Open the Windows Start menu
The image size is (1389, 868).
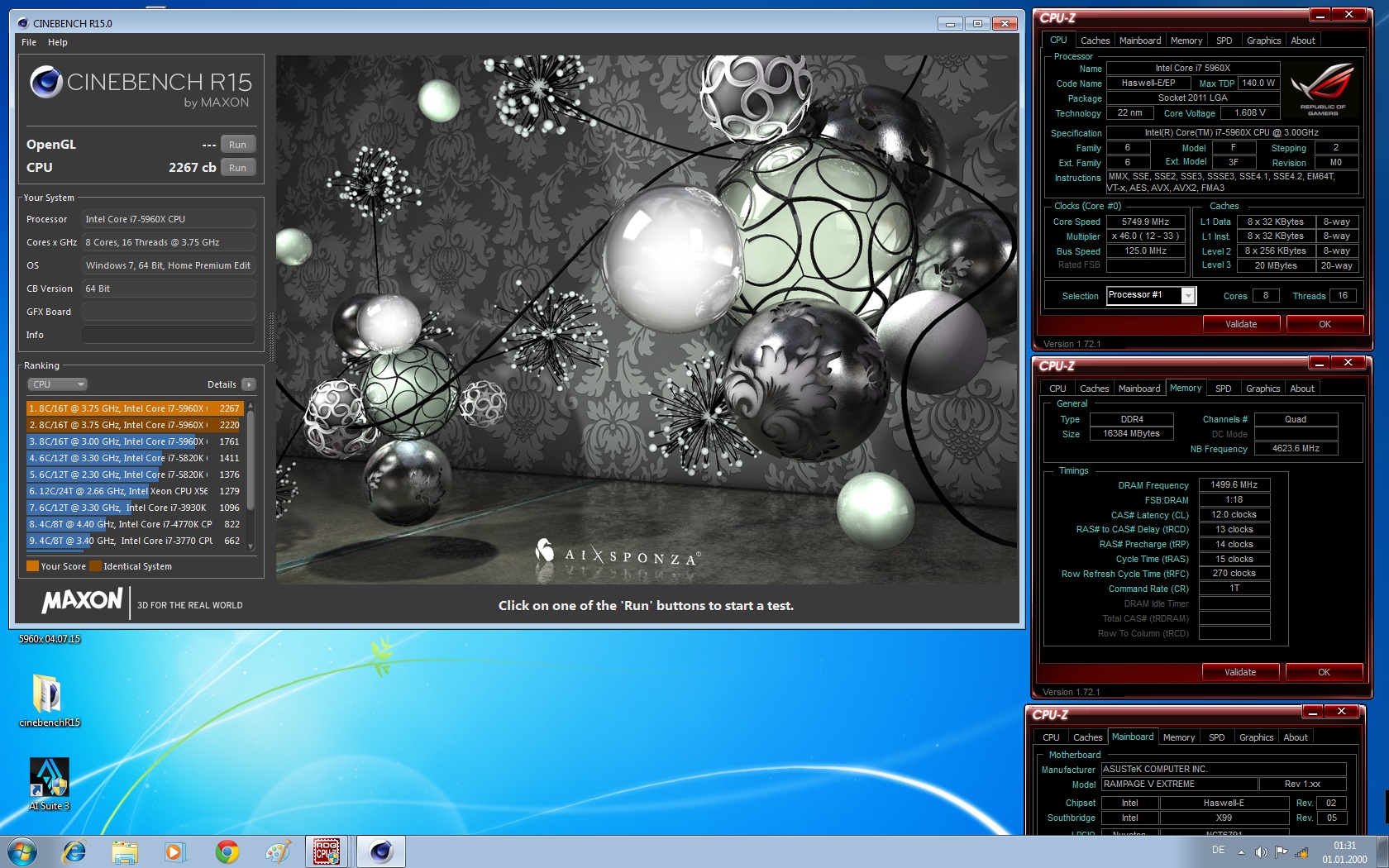(x=22, y=851)
